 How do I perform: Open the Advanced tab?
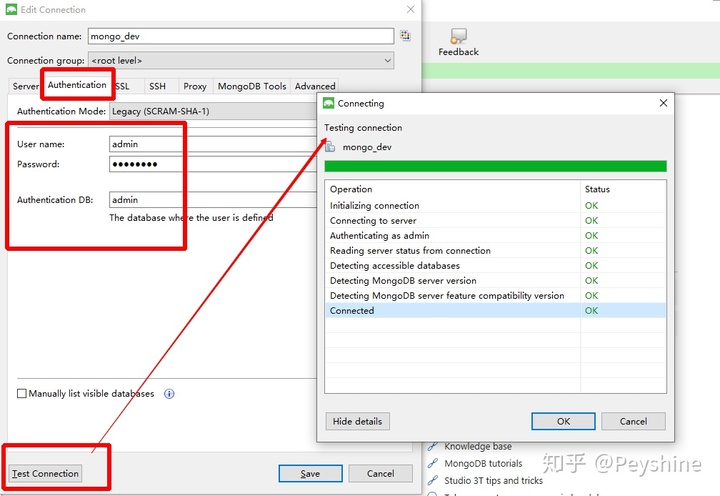315,86
